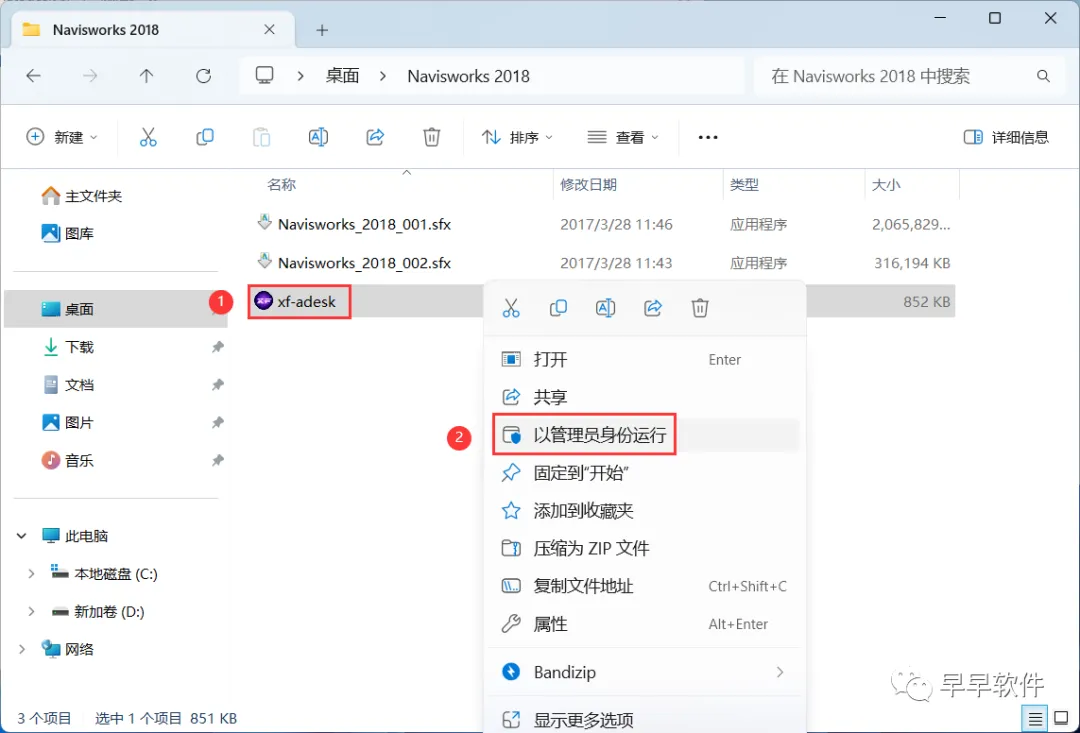Collapse the 此电脑 tree node
The width and height of the screenshot is (1080, 733).
[21, 535]
